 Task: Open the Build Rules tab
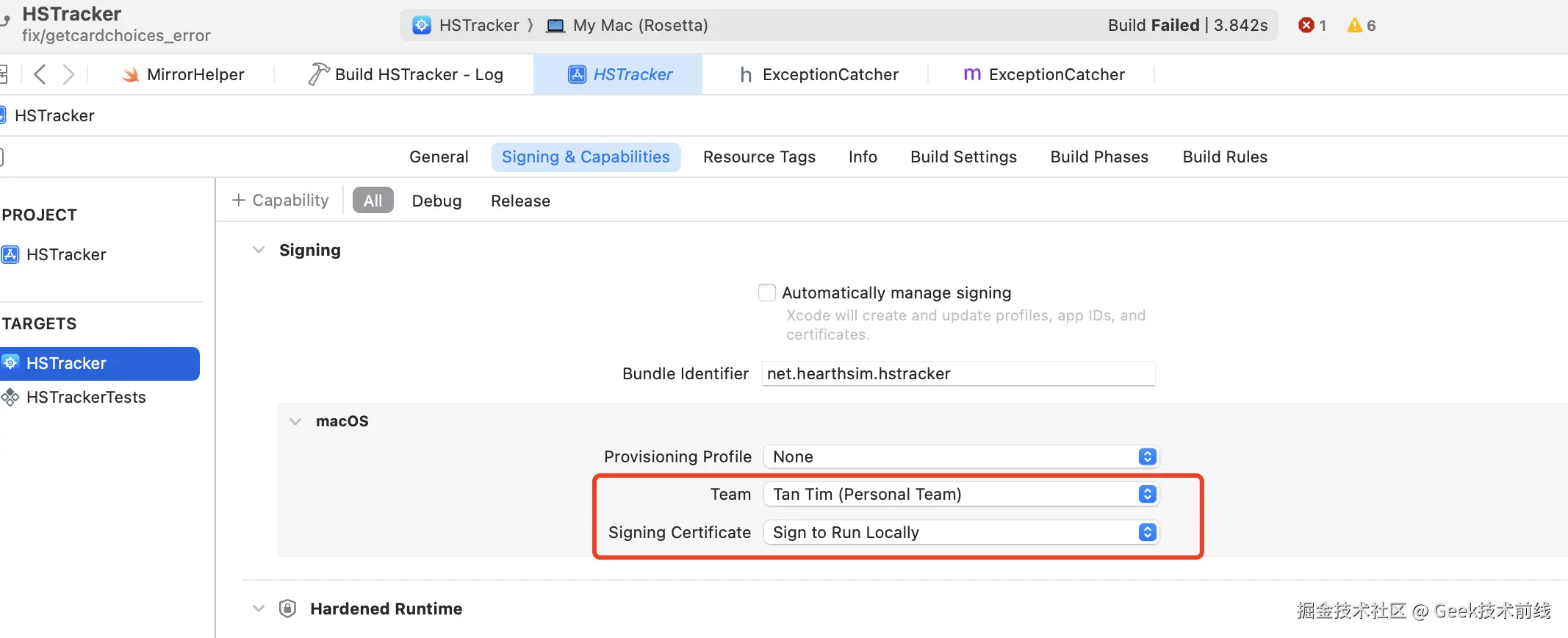[1225, 157]
